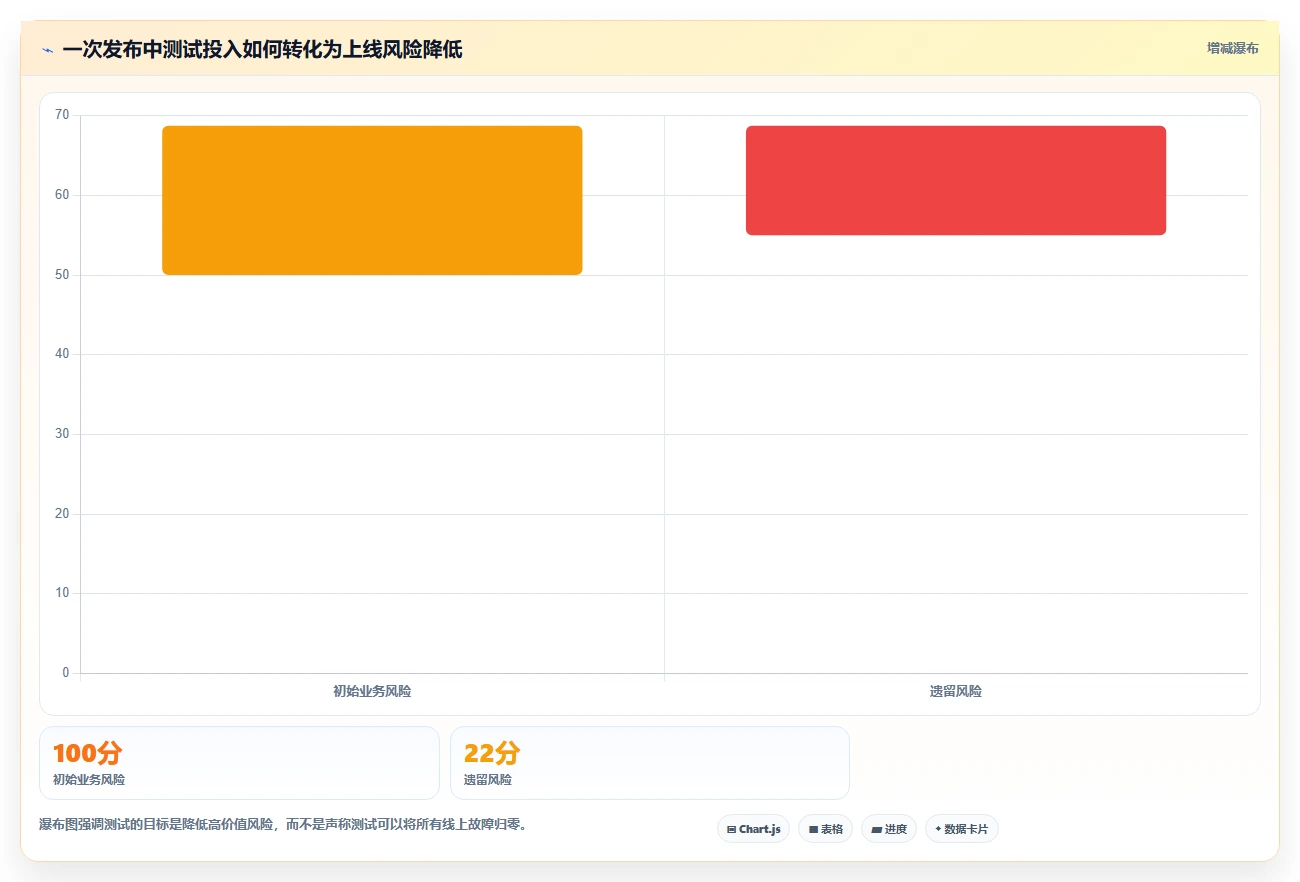Click the lightning icon beside the title
1300x882 pixels.
tap(47, 49)
